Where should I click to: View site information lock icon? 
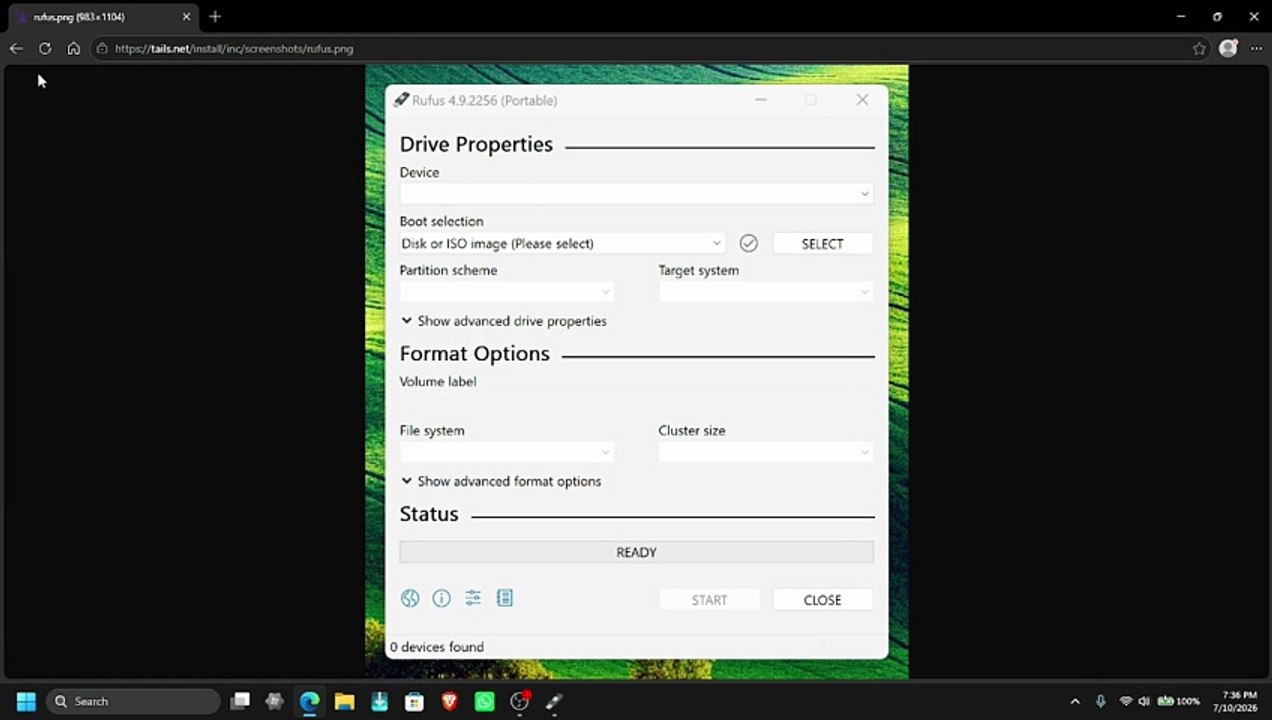[102, 48]
